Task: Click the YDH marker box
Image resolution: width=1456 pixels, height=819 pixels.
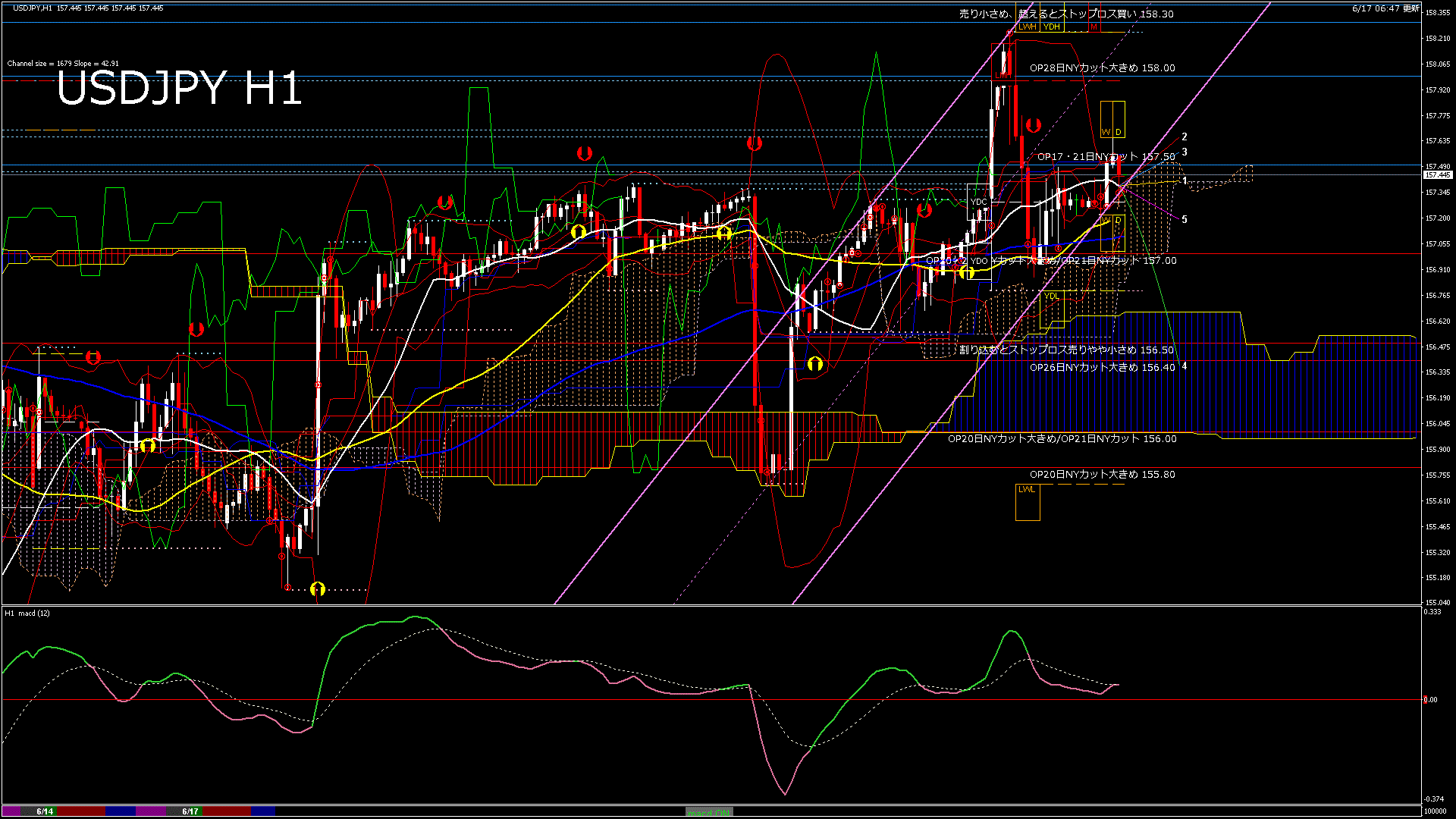Action: [x=1051, y=27]
